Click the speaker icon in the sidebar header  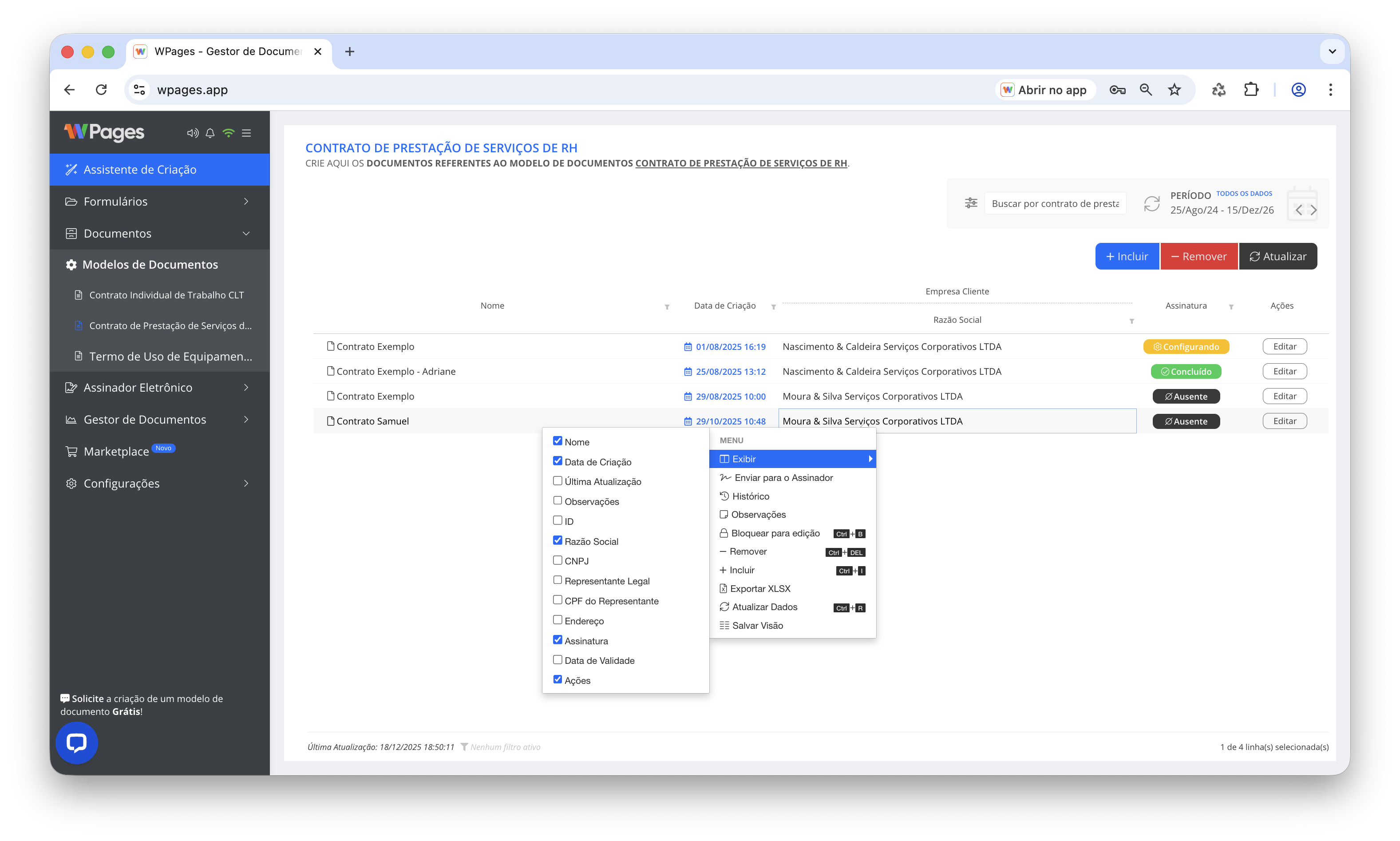192,133
